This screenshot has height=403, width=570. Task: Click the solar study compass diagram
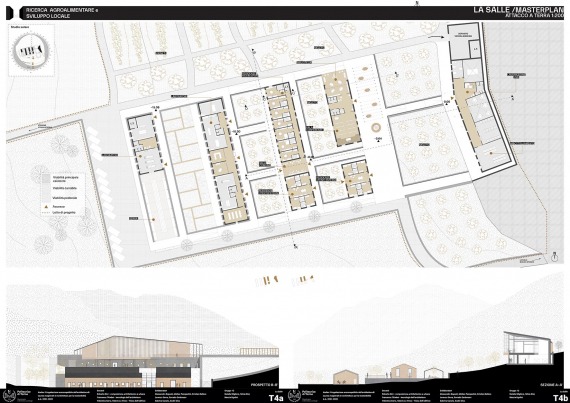point(32,51)
